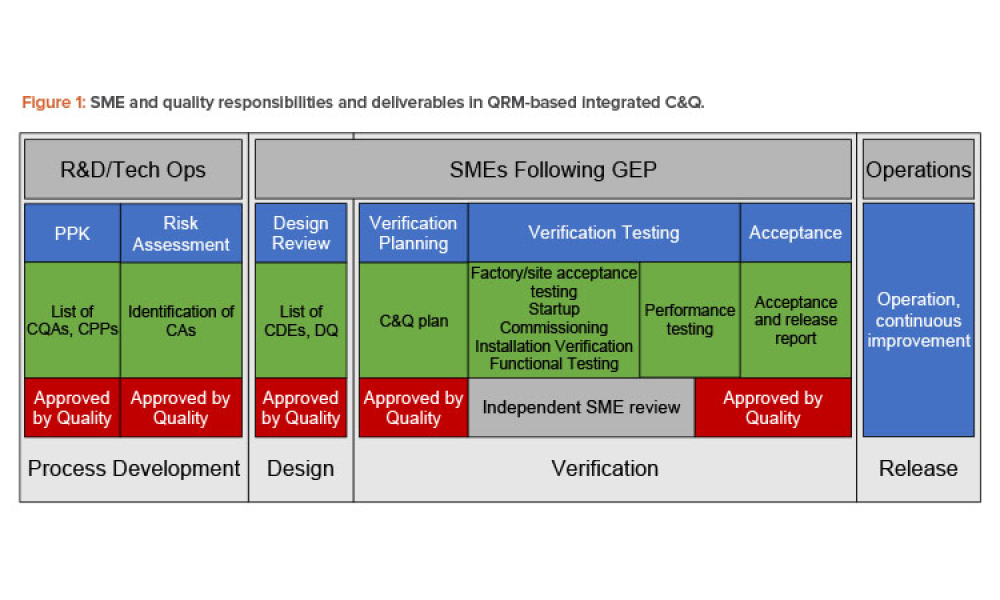Select the Verification Testing block

point(603,232)
